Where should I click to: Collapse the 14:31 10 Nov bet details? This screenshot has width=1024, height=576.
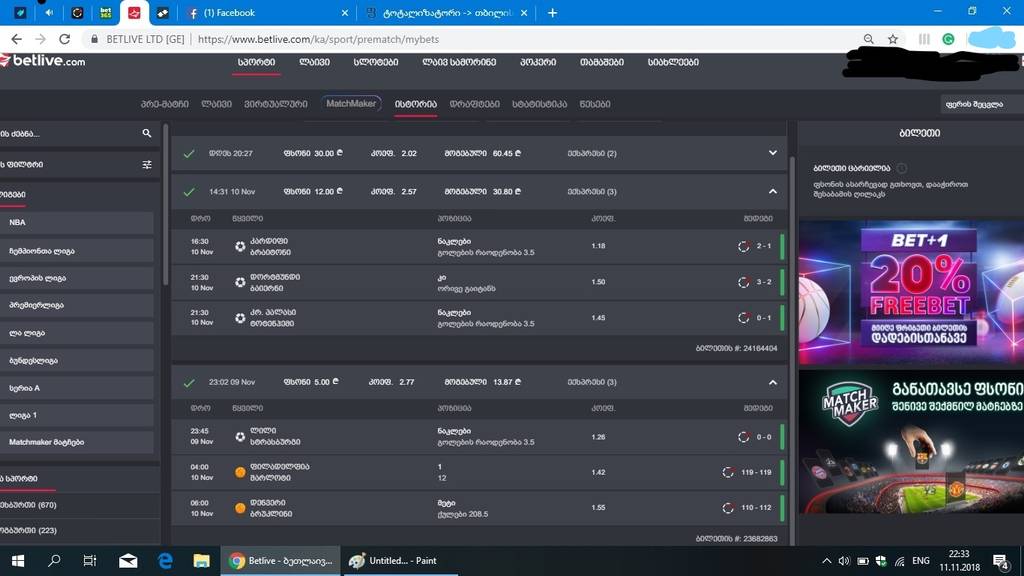tap(773, 191)
